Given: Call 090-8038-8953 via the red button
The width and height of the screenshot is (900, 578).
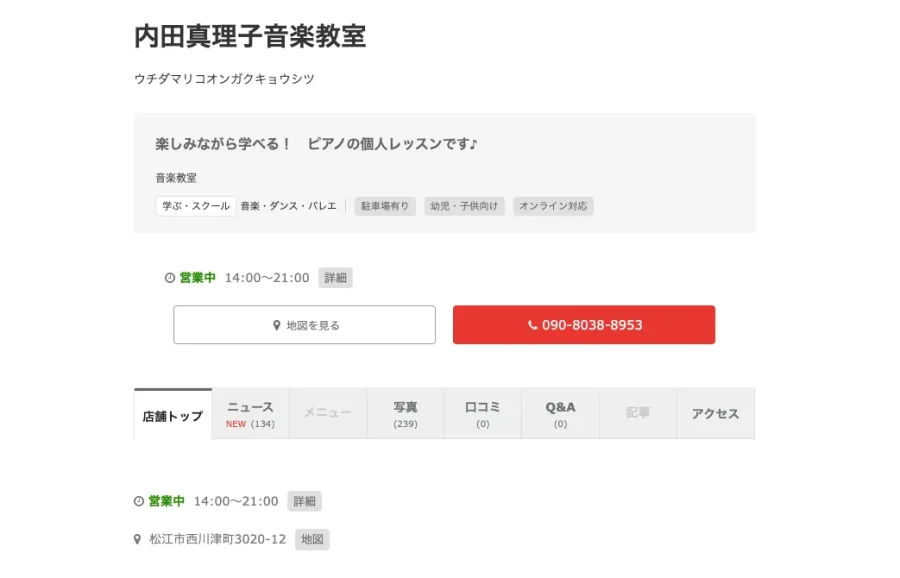Looking at the screenshot, I should pyautogui.click(x=584, y=325).
